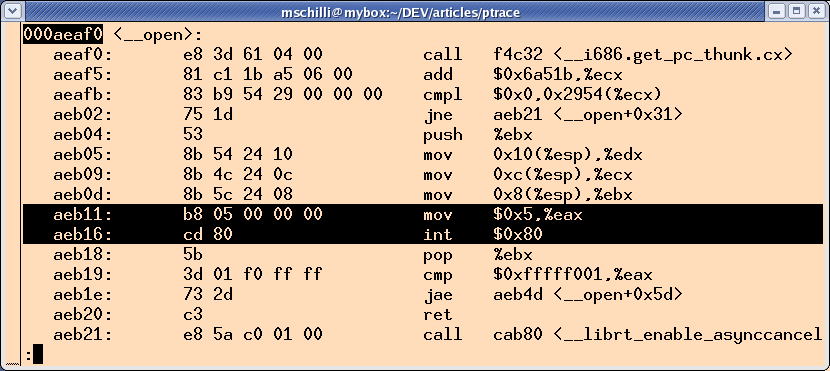The width and height of the screenshot is (830, 371).
Task: Click highlighted address aeb16:
Action: tap(83, 234)
